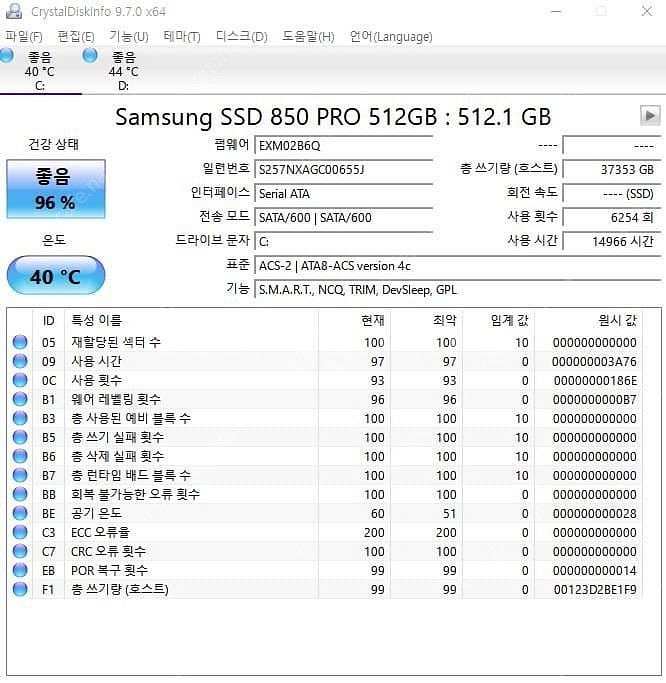Image resolution: width=666 pixels, height=683 pixels.
Task: Click status orb for attribute B3
Action: (20, 418)
